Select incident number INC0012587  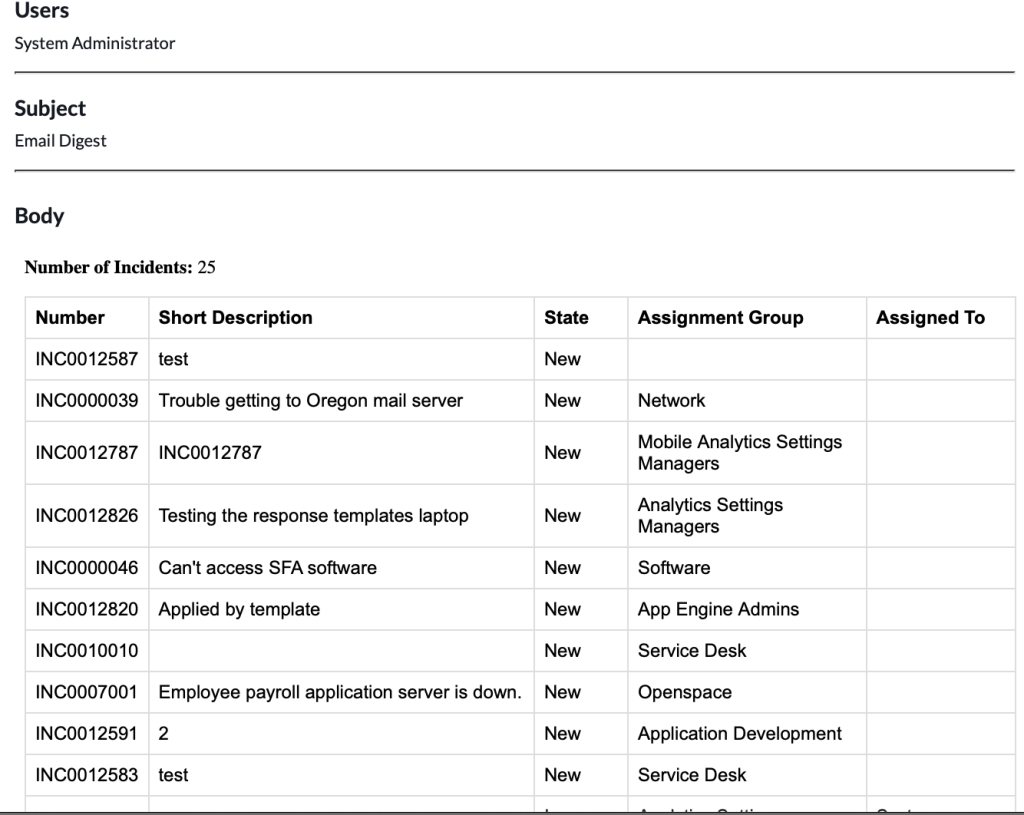pyautogui.click(x=86, y=359)
